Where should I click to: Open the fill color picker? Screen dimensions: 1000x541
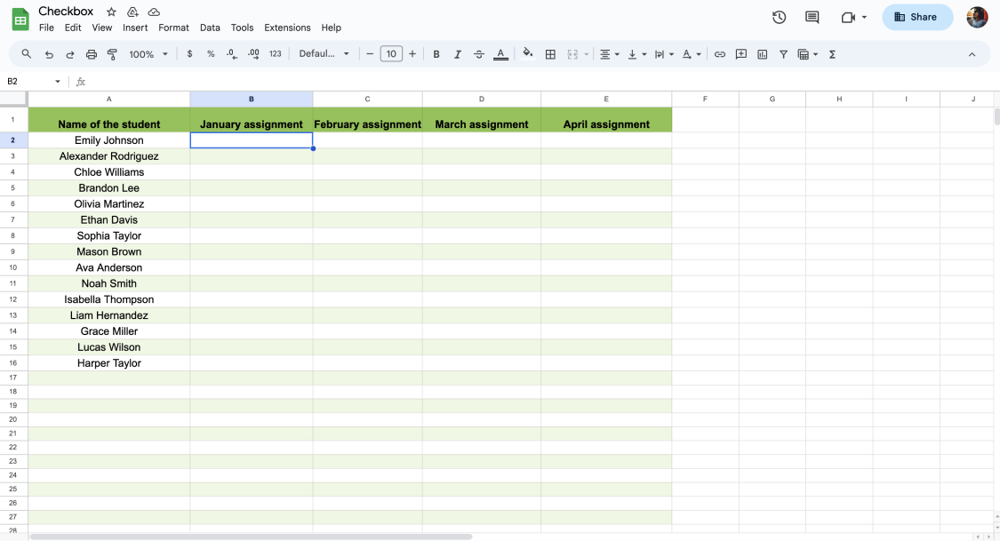(528, 54)
